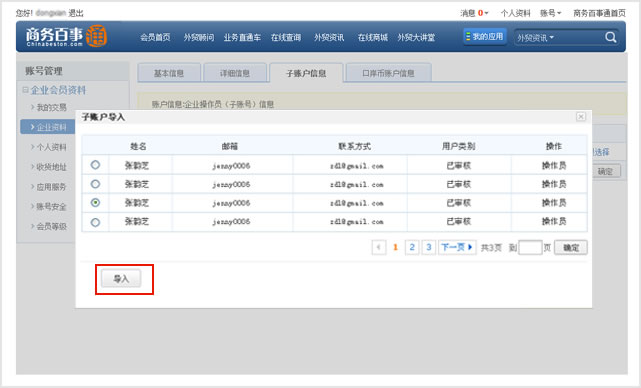Go to page 3

pyautogui.click(x=428, y=247)
